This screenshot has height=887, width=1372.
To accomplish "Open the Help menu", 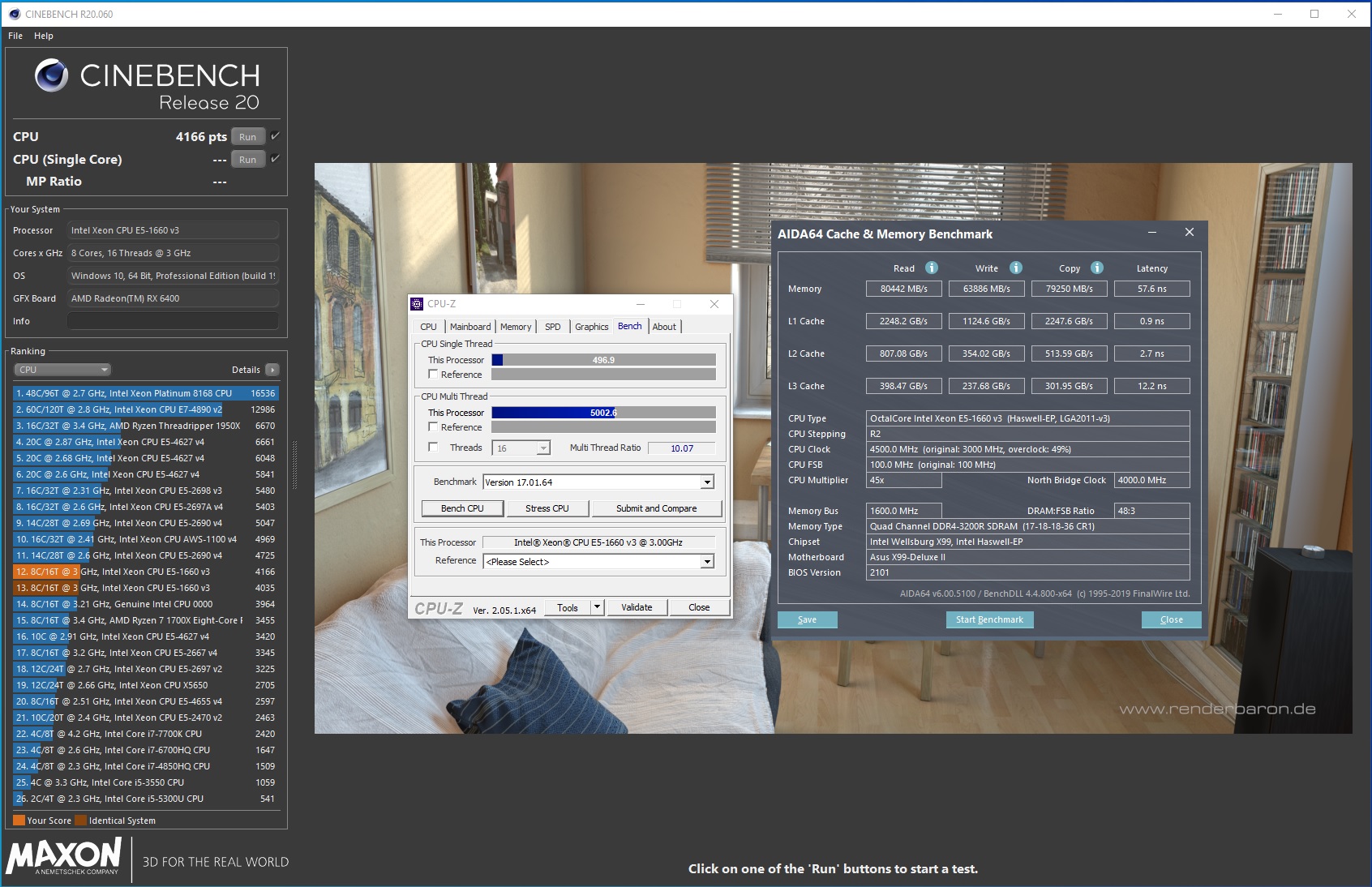I will [x=44, y=36].
